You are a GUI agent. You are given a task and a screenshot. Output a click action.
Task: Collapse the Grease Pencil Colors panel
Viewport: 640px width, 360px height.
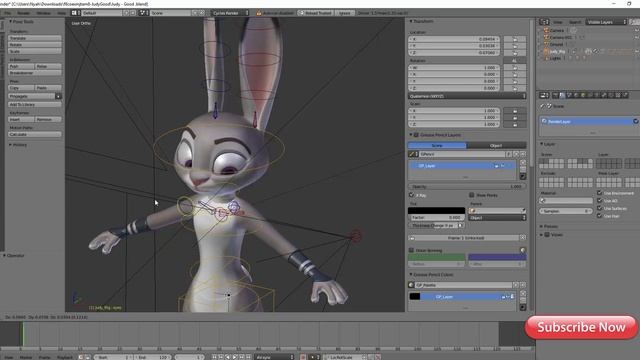(411, 275)
